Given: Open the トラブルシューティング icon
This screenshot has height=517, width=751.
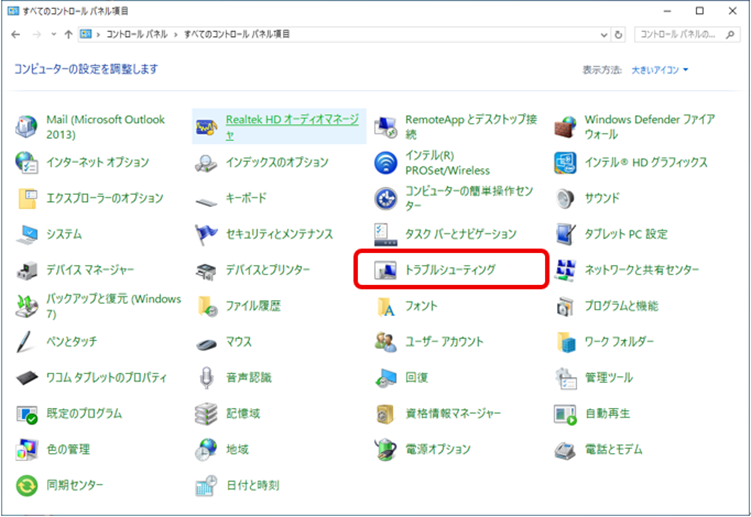Looking at the screenshot, I should (x=386, y=270).
